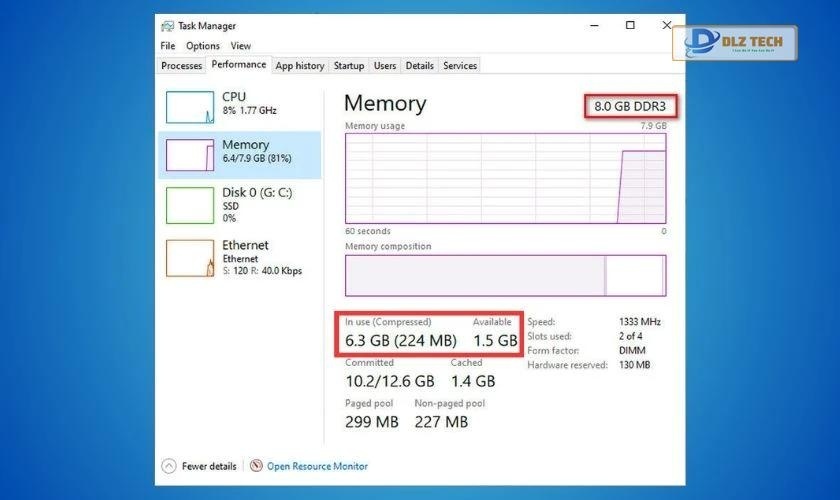Viewport: 840px width, 500px height.
Task: Click the Memory usage graph area
Action: [505, 178]
